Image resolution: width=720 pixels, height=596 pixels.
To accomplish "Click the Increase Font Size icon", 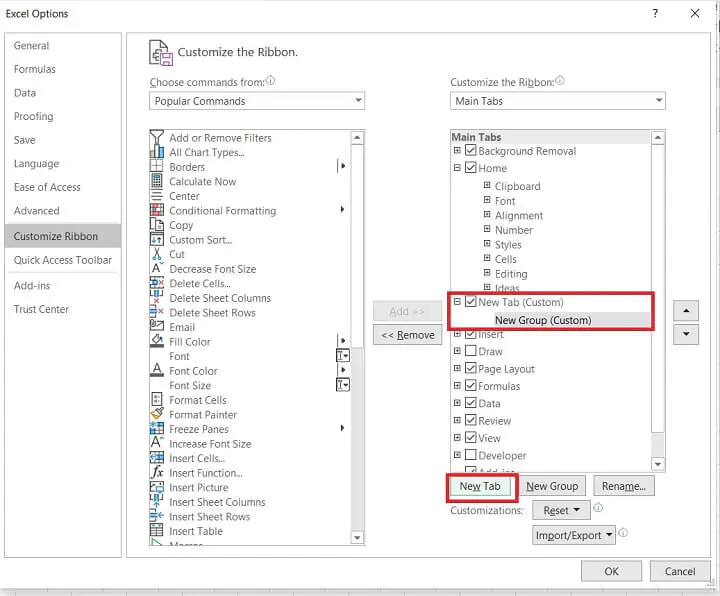I will (157, 443).
